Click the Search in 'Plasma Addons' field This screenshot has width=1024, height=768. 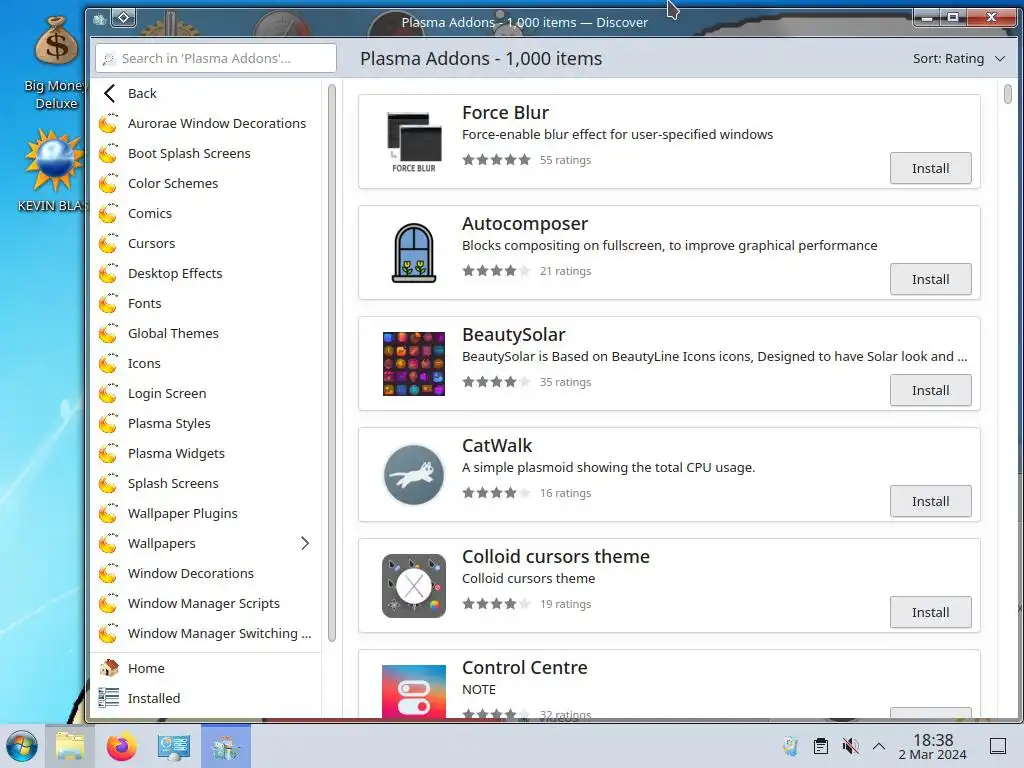tap(216, 58)
